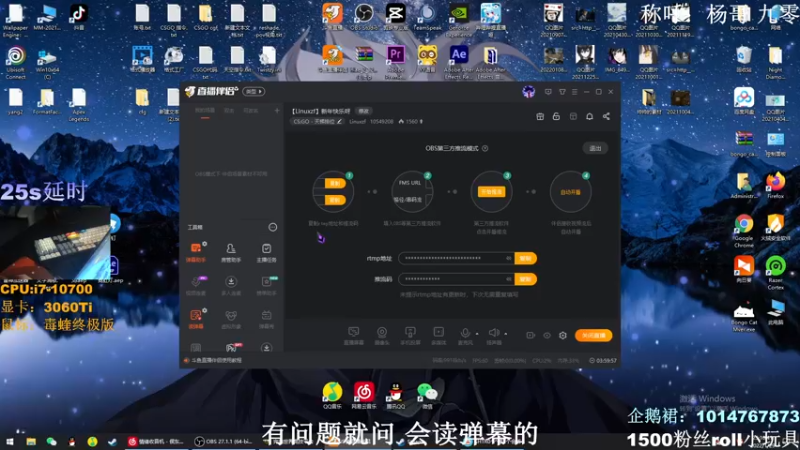Click the lower 复制 button in the step 1 circle
The height and width of the screenshot is (450, 800).
tap(335, 200)
